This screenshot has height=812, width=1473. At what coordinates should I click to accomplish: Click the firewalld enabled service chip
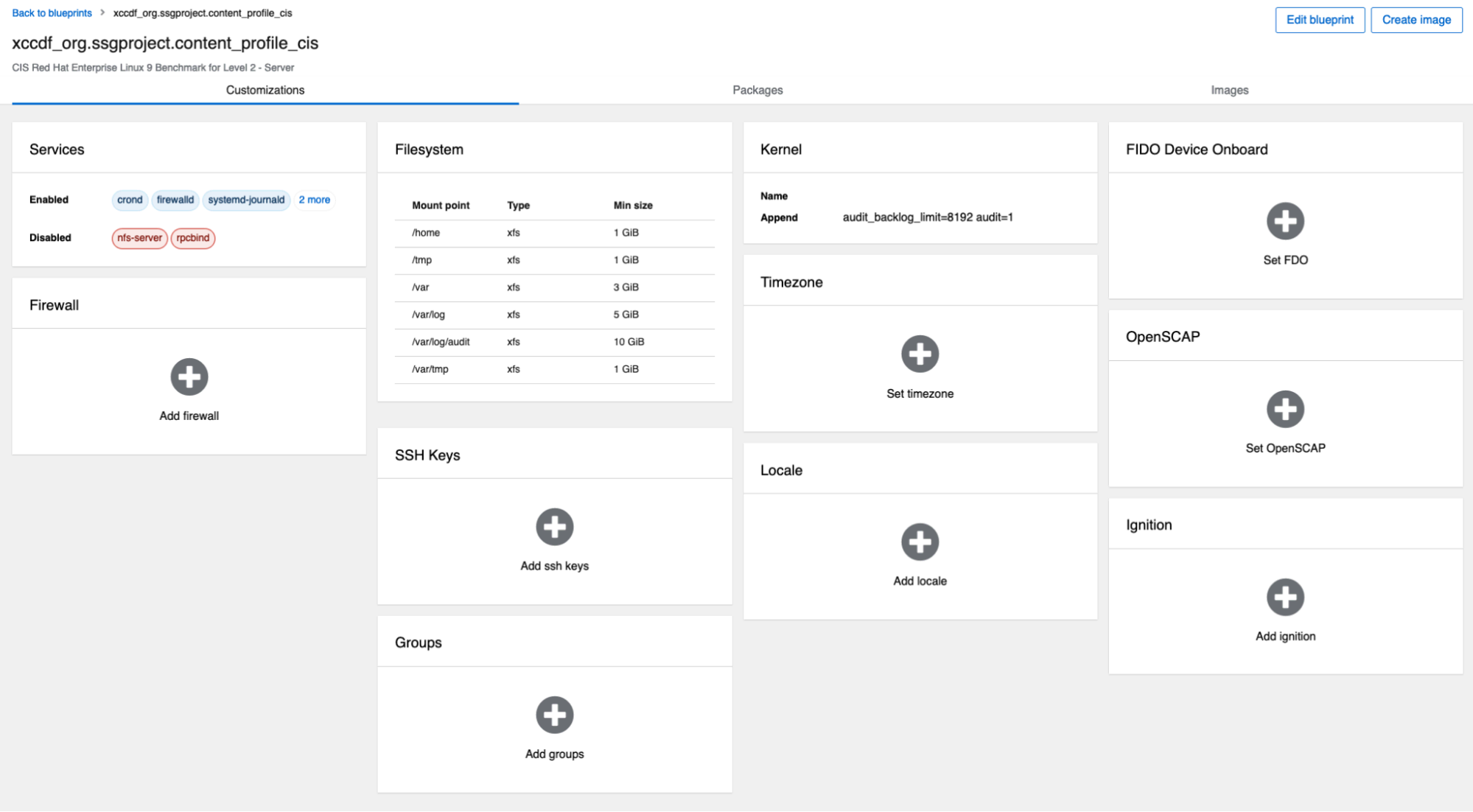pos(175,200)
